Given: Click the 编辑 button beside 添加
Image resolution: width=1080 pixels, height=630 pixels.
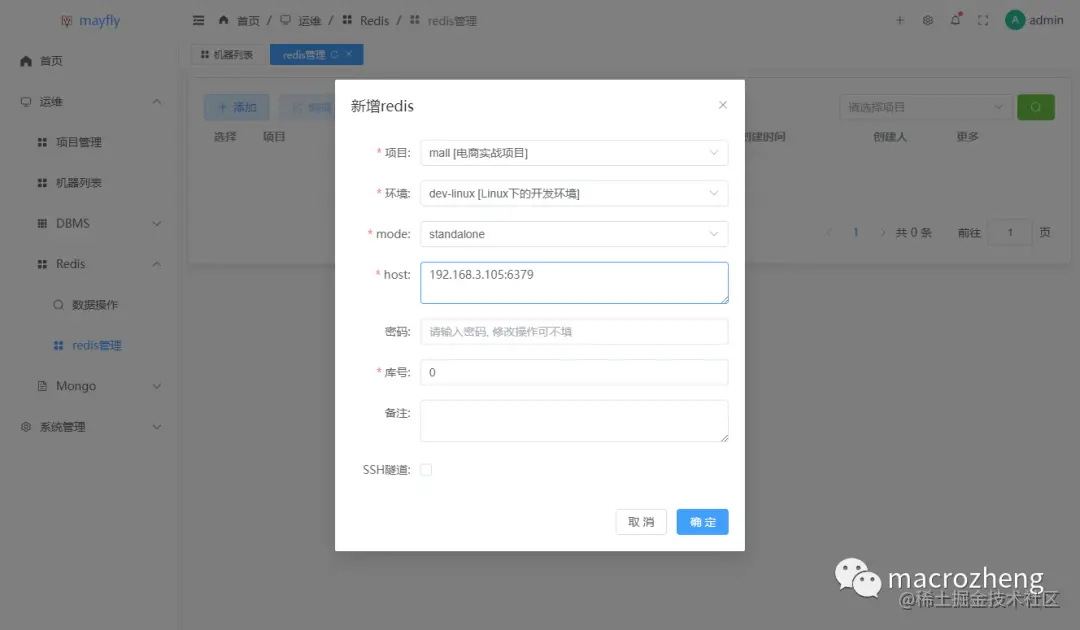Looking at the screenshot, I should [308, 107].
